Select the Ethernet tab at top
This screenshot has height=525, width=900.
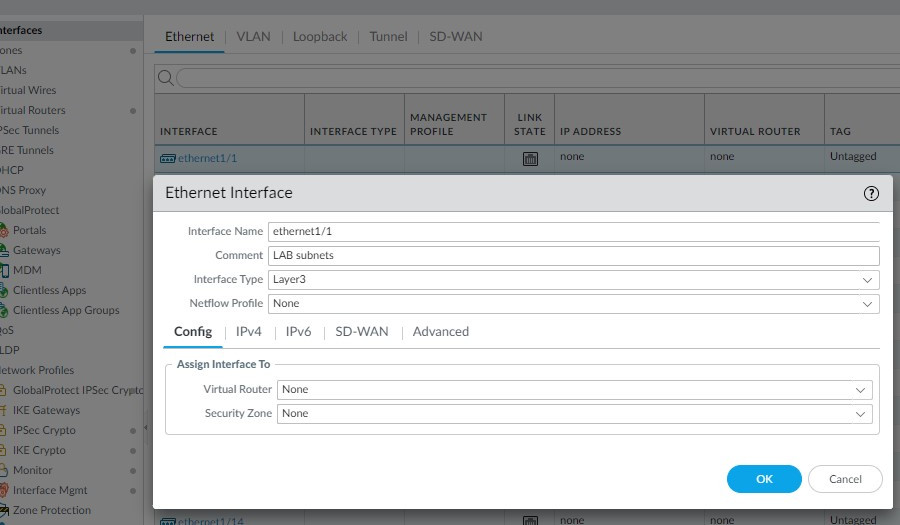tap(189, 37)
